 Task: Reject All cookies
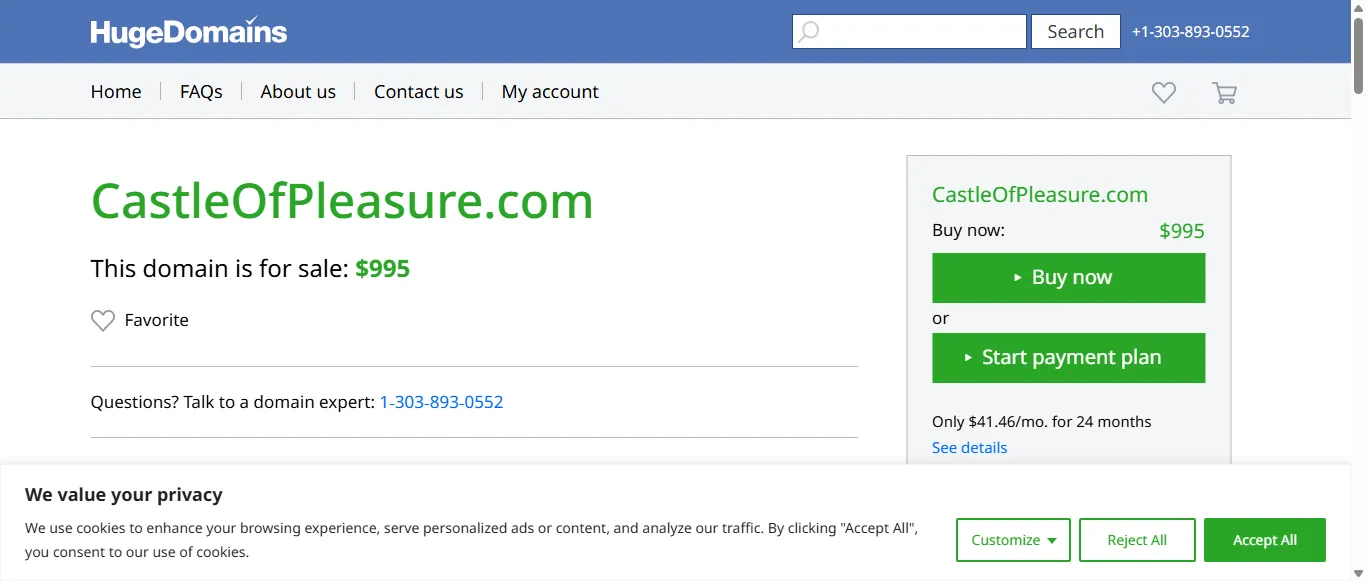point(1137,540)
